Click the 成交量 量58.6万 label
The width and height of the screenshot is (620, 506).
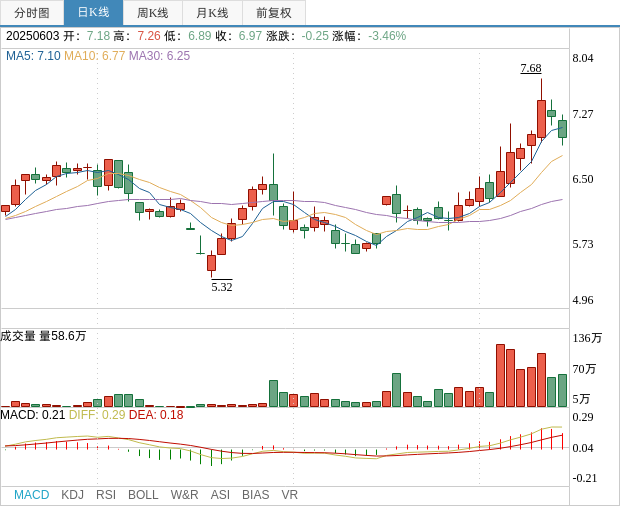click(x=43, y=336)
